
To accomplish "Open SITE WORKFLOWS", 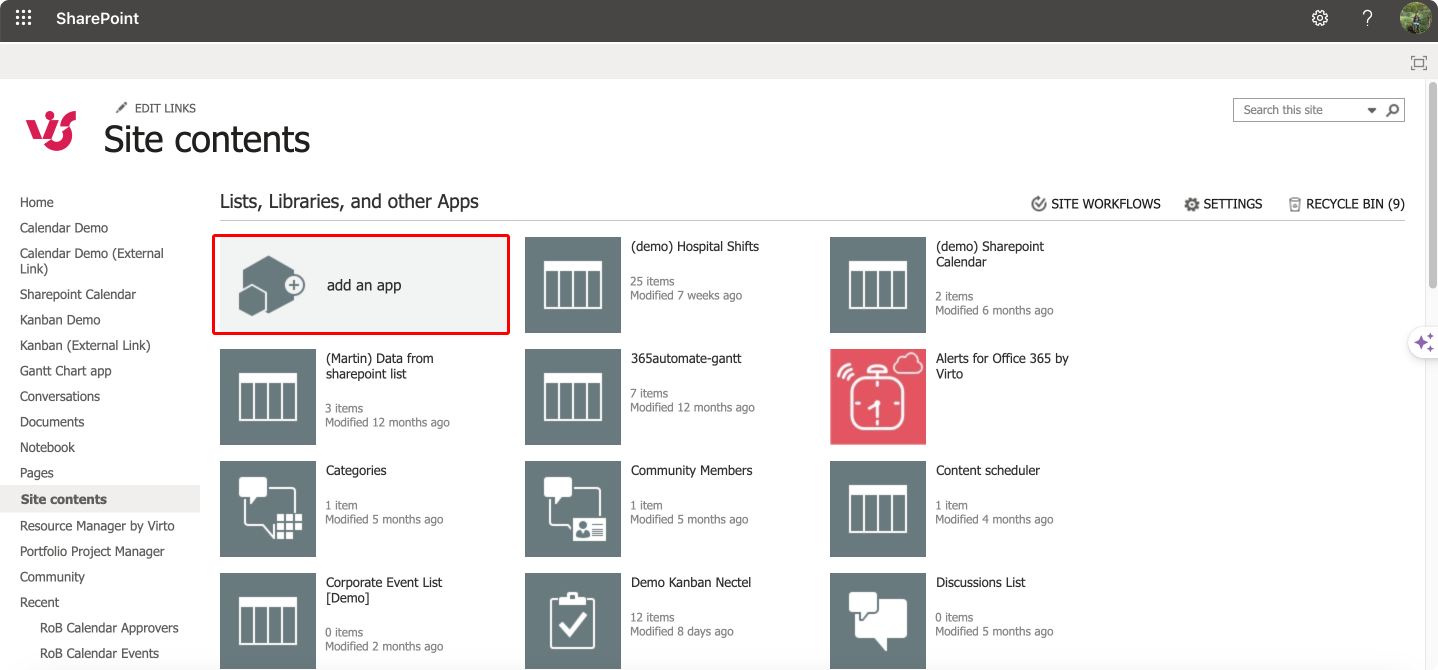I will tap(1096, 204).
